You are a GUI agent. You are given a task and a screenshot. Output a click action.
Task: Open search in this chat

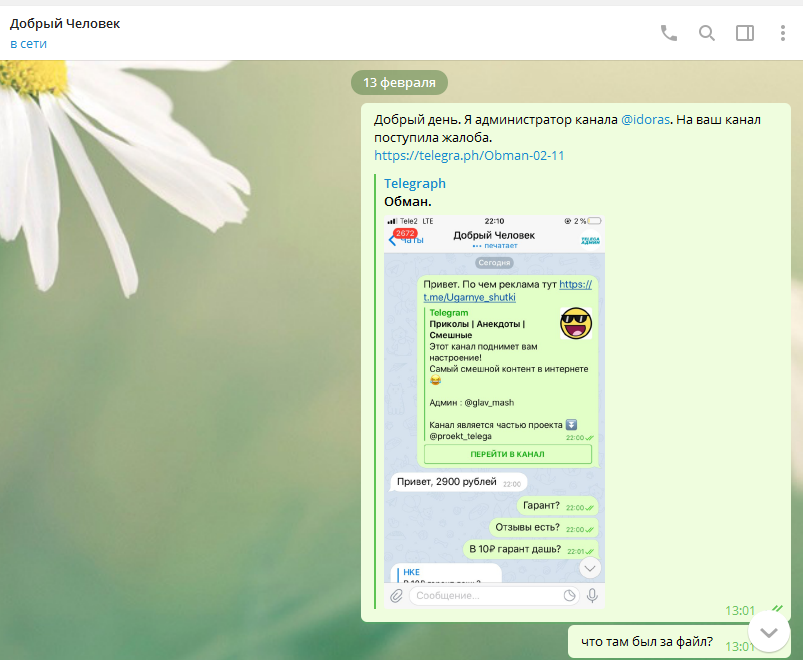pyautogui.click(x=707, y=33)
